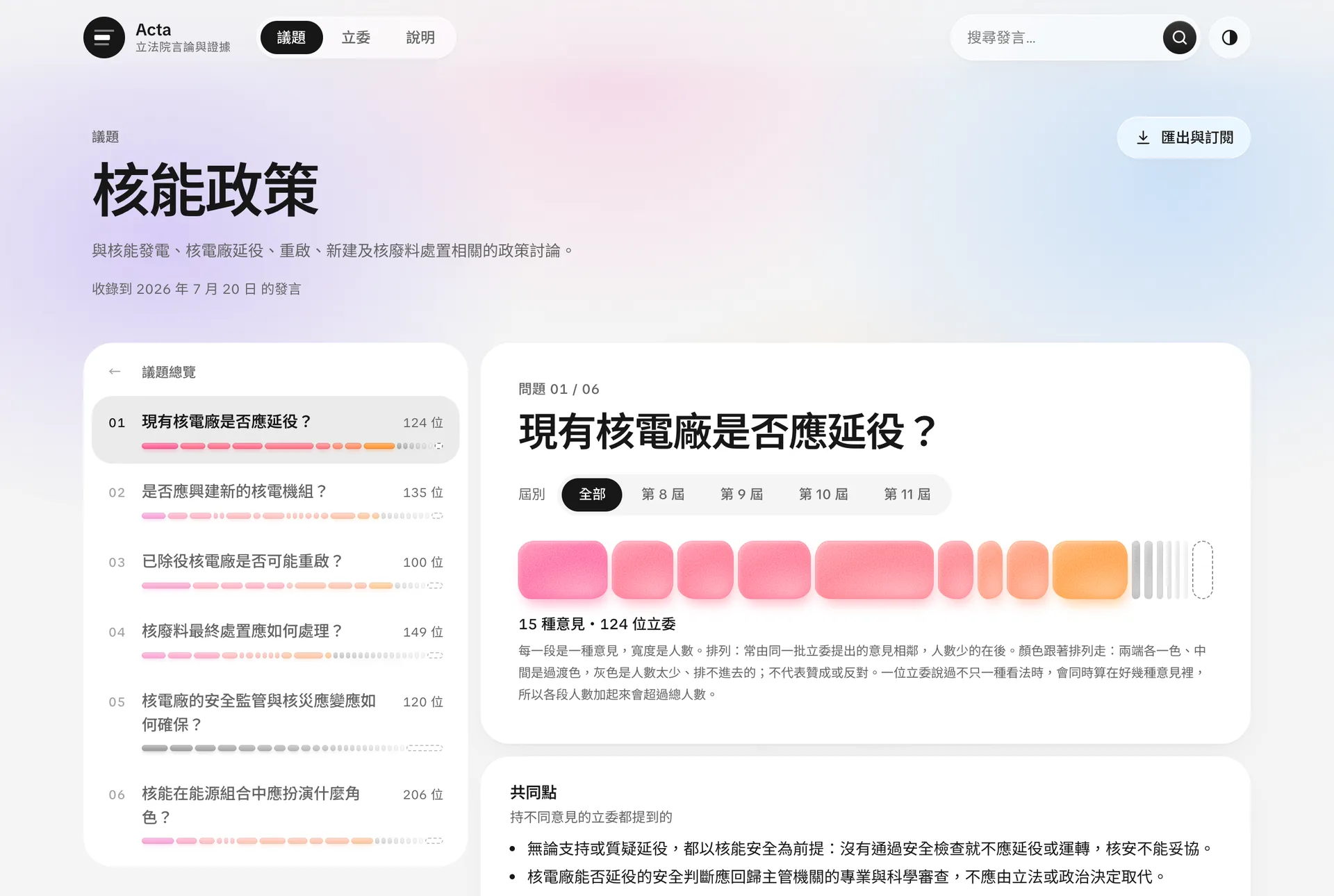
Task: Click the 206 位 count in question 06
Action: pyautogui.click(x=422, y=795)
